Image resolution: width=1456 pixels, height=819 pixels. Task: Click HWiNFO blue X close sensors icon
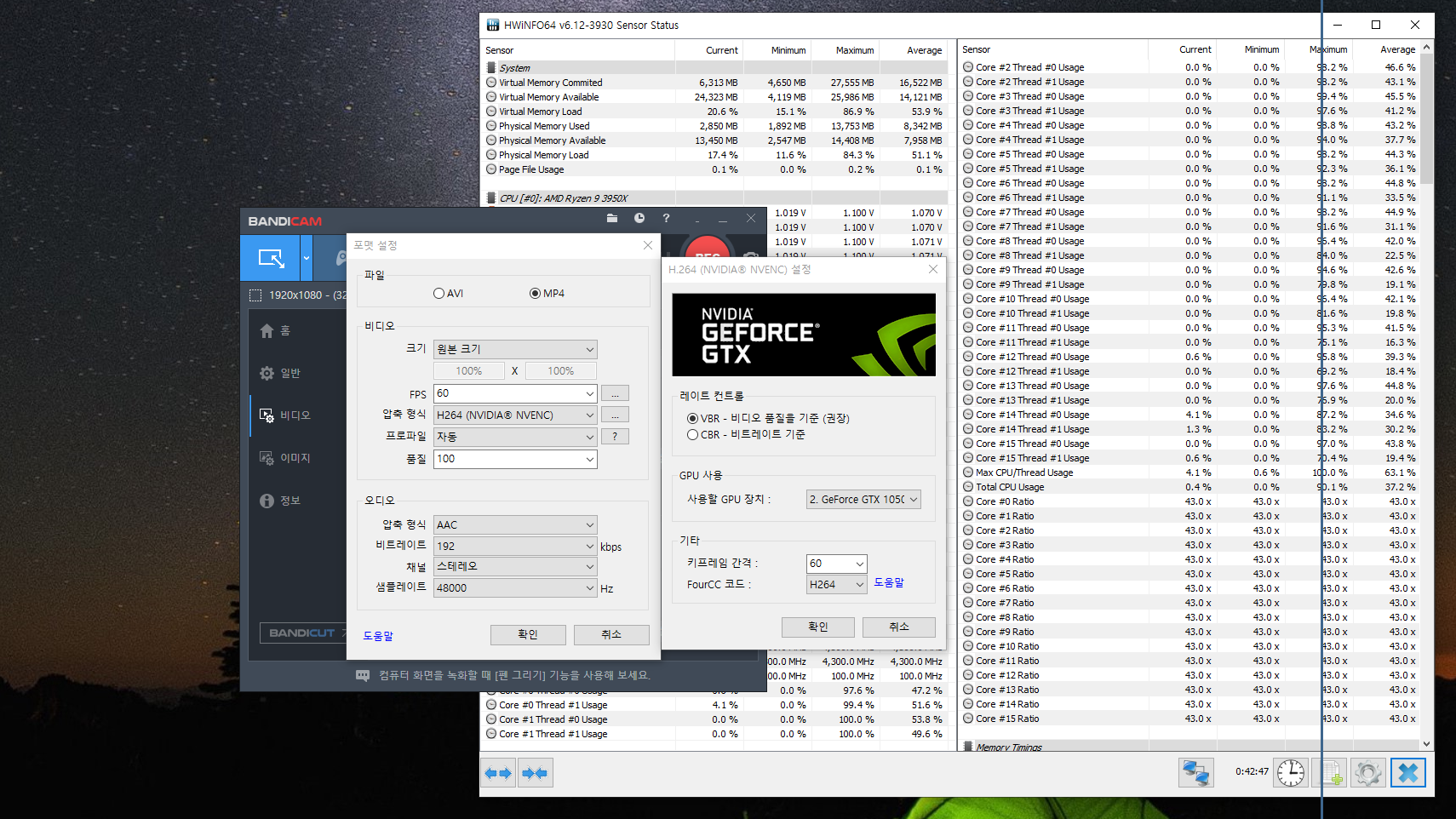[x=1408, y=773]
